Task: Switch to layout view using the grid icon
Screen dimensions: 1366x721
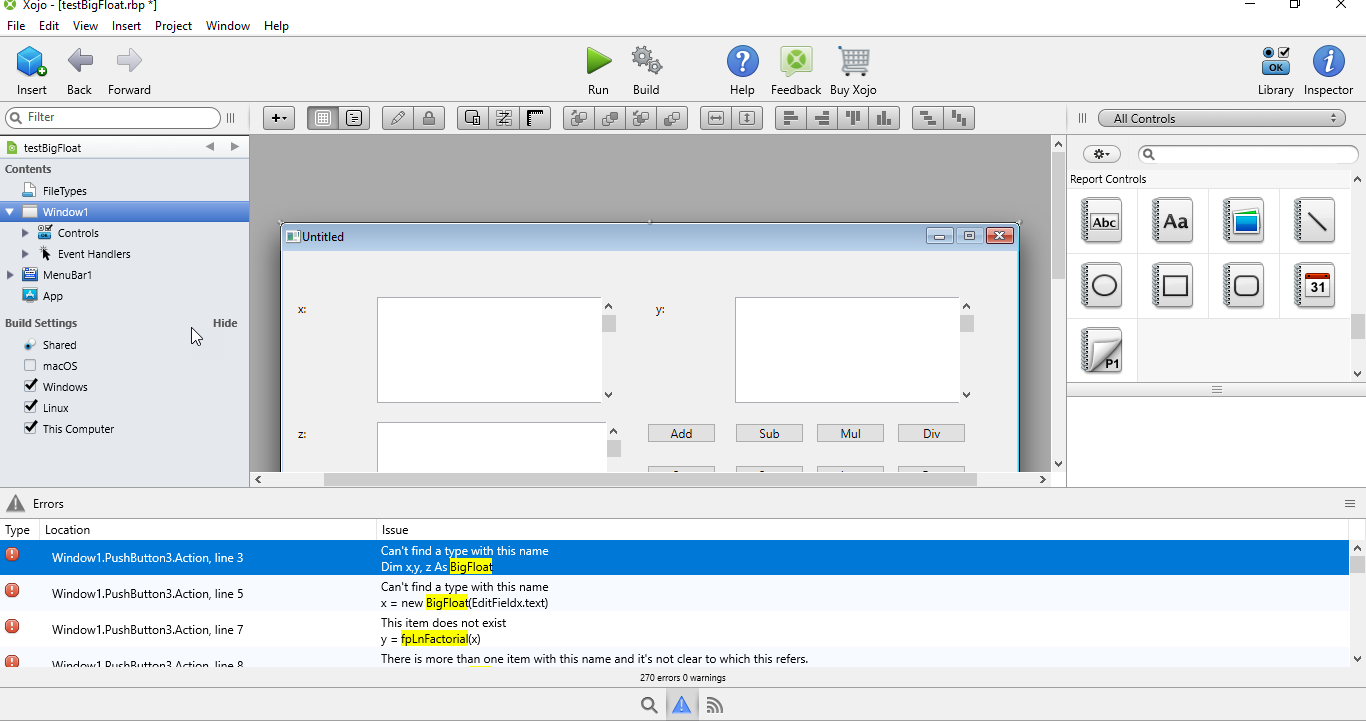Action: click(322, 118)
